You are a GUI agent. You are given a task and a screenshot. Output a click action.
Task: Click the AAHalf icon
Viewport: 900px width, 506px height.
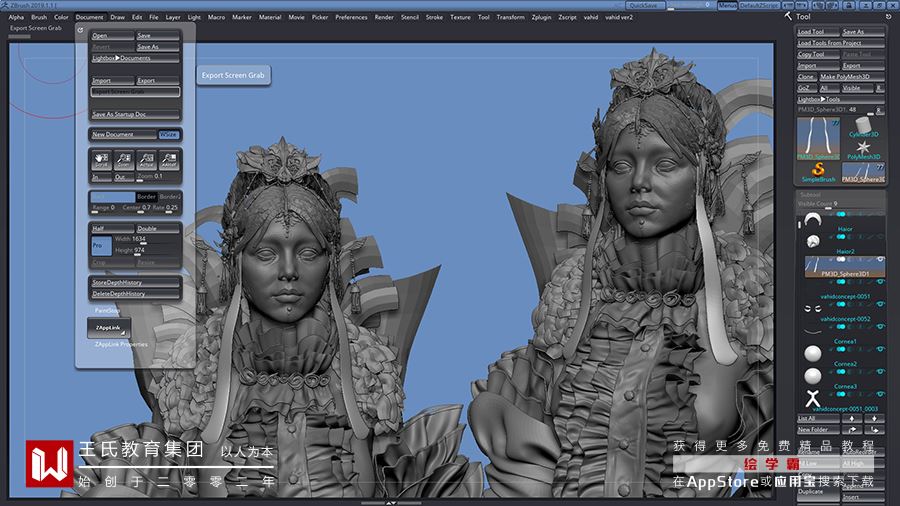pyautogui.click(x=169, y=160)
